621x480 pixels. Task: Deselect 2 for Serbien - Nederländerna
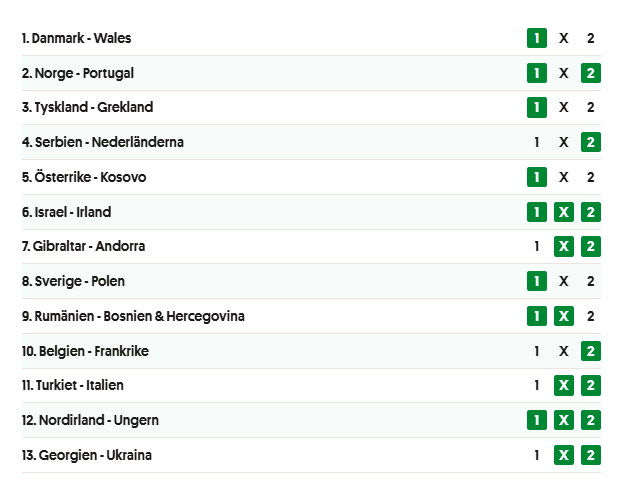click(x=591, y=142)
